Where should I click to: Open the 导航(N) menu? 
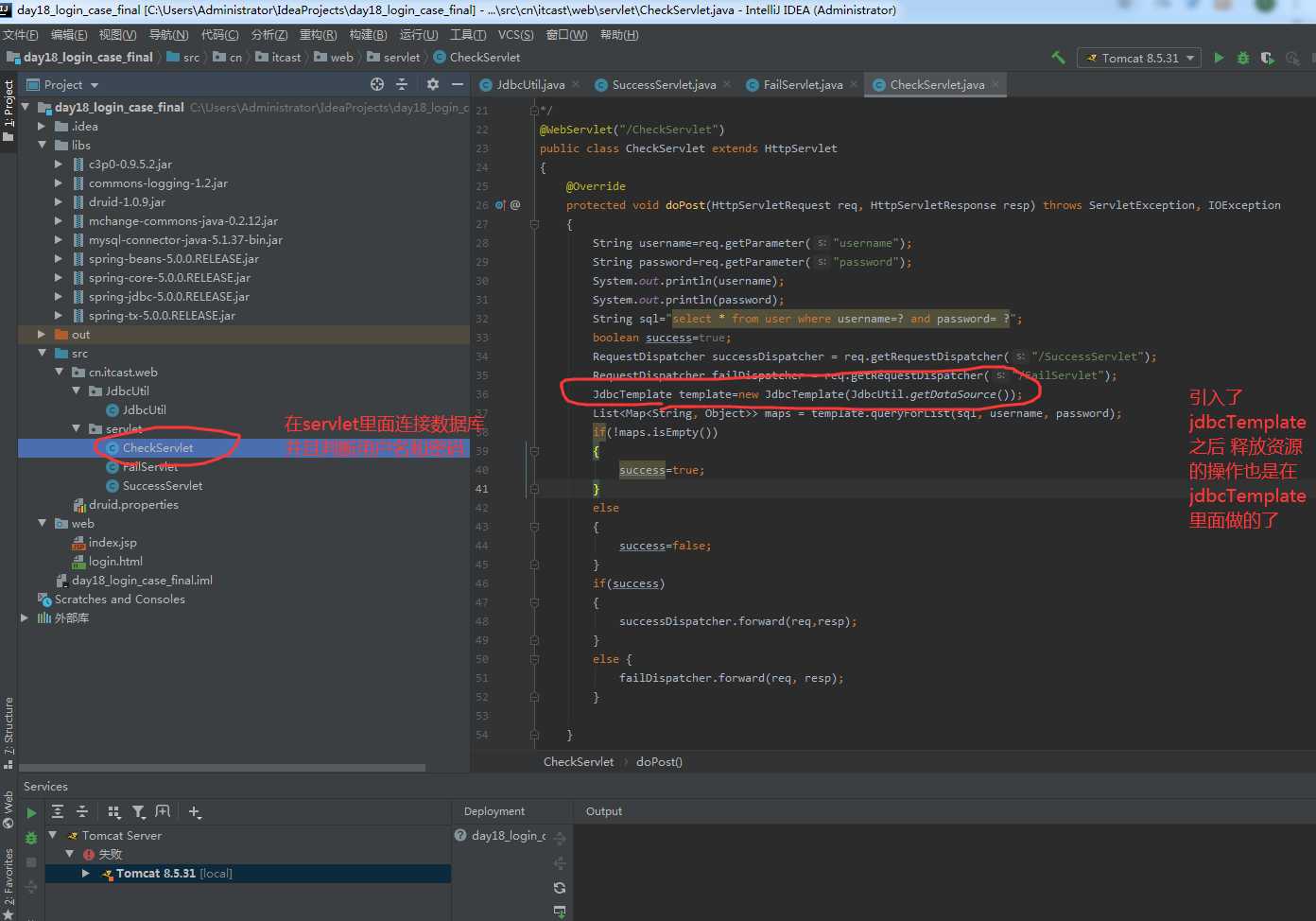pos(168,35)
